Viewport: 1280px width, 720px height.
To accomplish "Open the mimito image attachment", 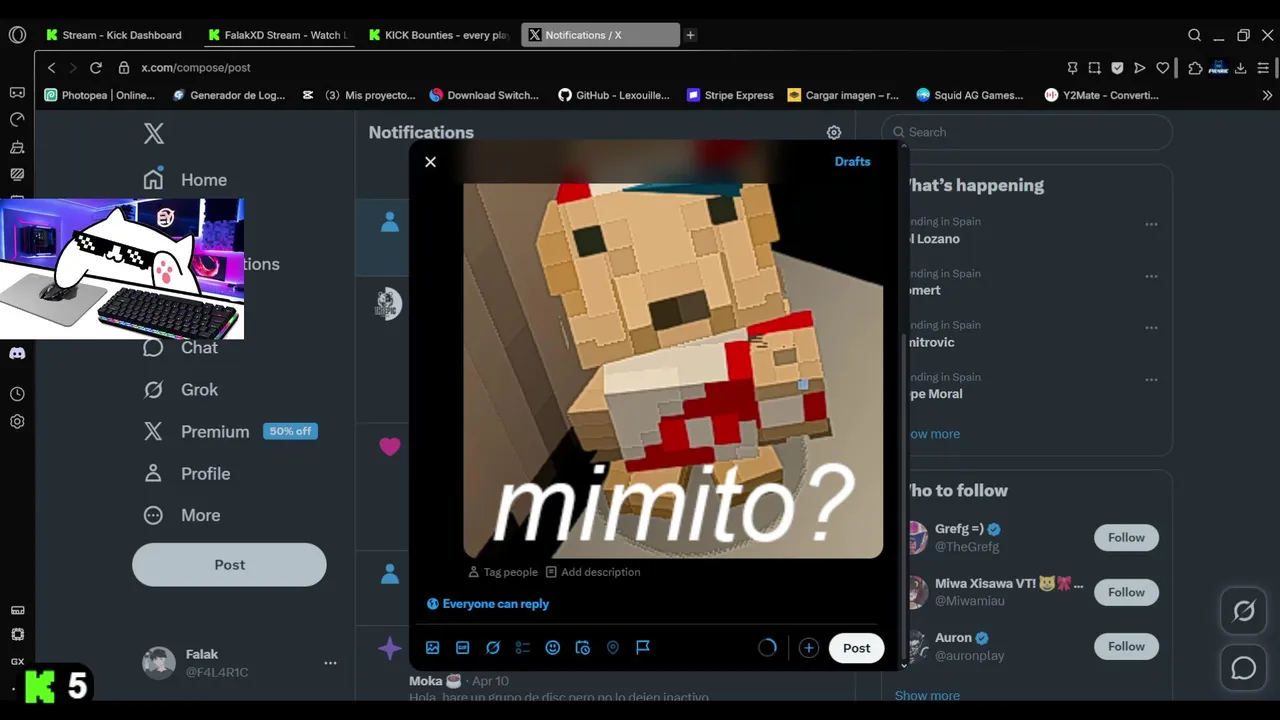I will 673,370.
